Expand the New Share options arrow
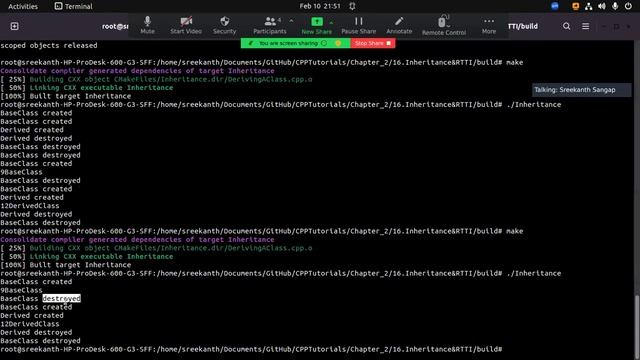This screenshot has width=640, height=360. click(331, 22)
